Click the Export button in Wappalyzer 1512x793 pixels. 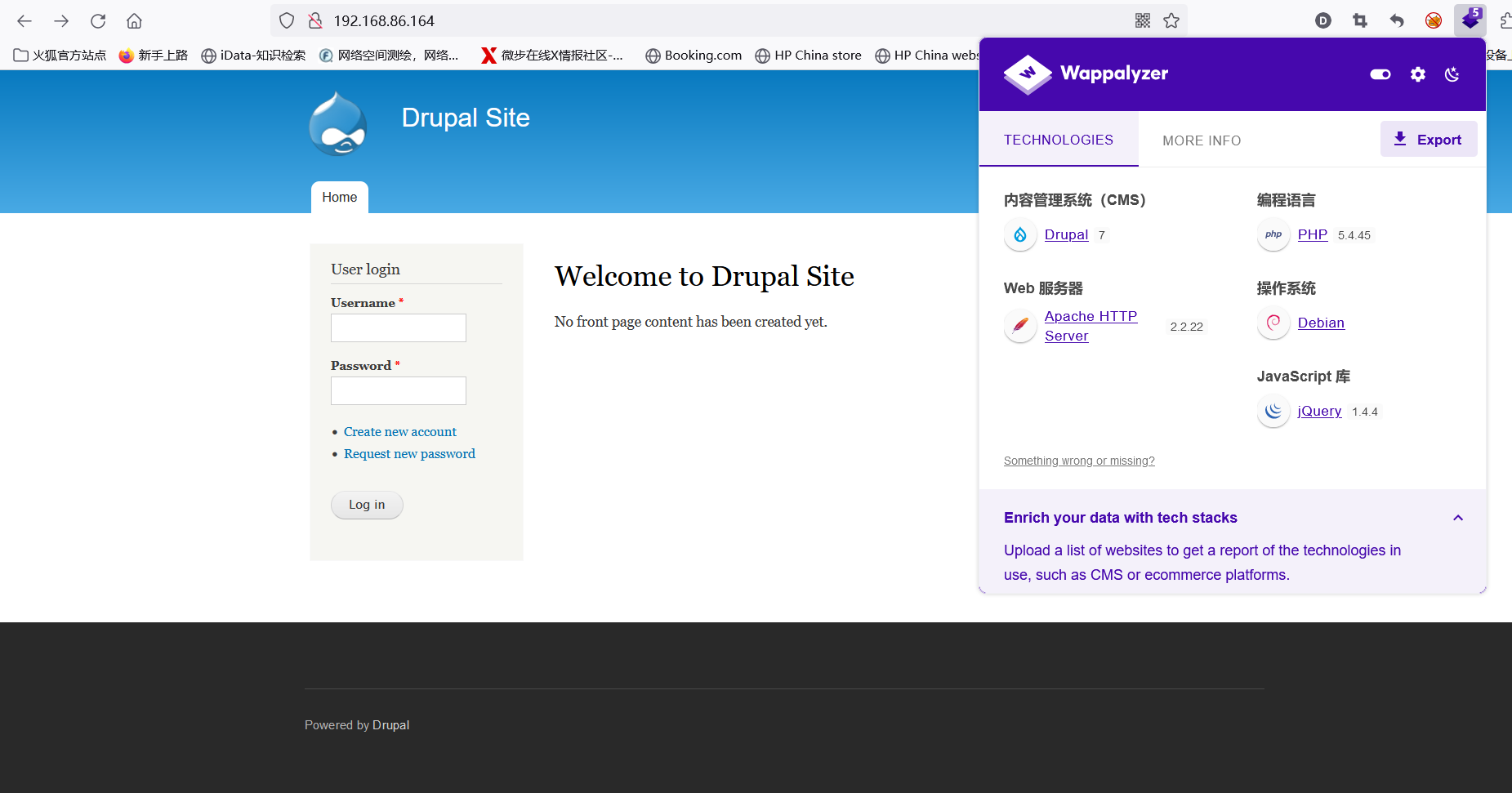[x=1429, y=139]
